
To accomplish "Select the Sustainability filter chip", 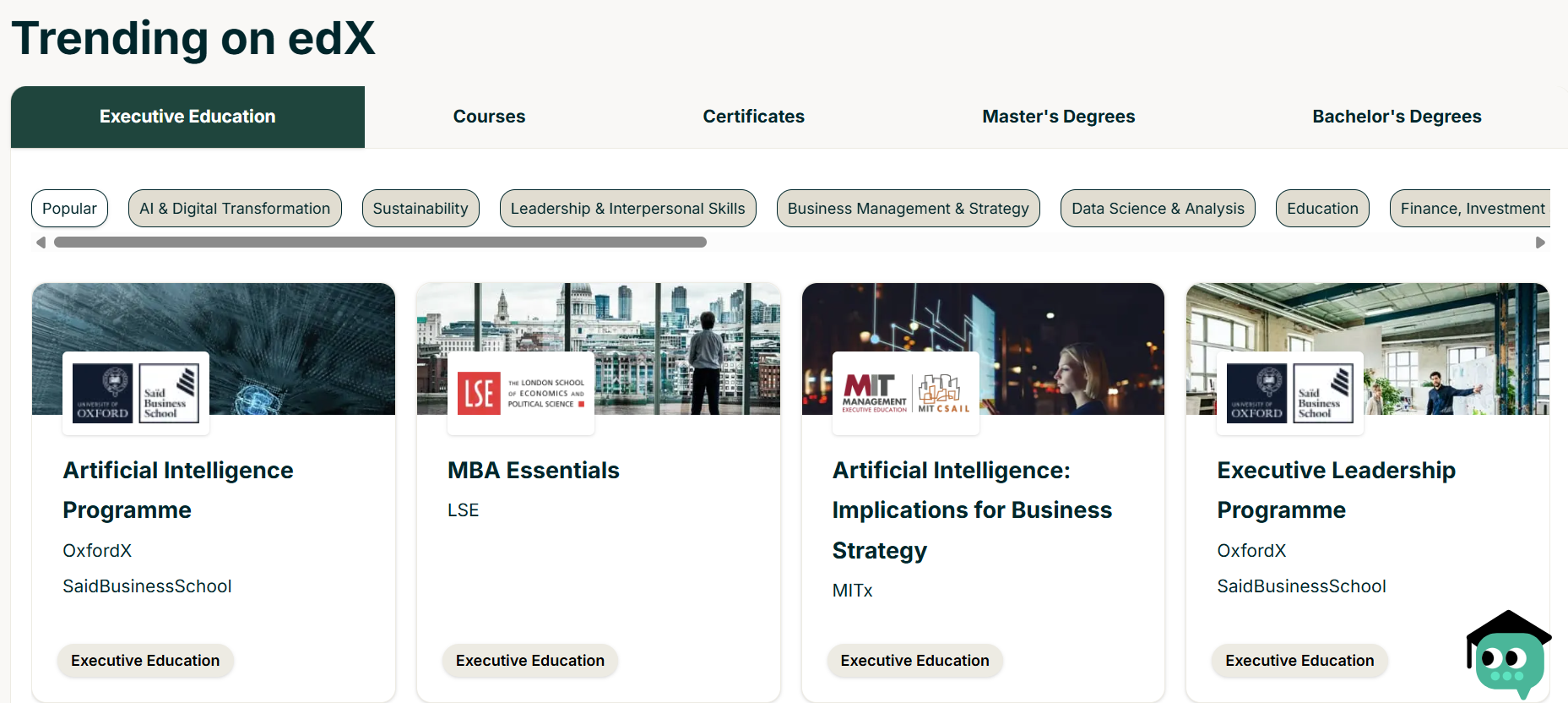I will (420, 209).
